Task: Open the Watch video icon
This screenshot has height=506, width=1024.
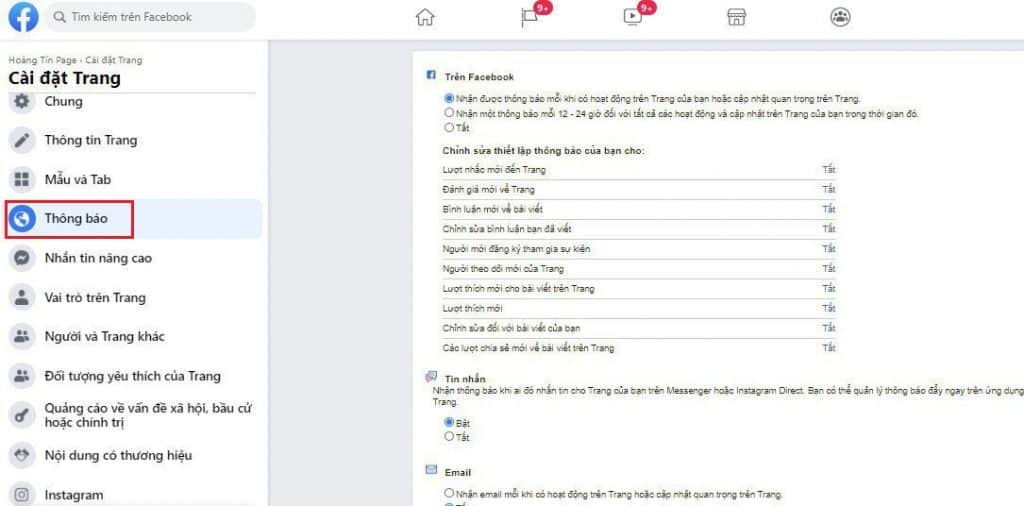Action: coord(632,17)
